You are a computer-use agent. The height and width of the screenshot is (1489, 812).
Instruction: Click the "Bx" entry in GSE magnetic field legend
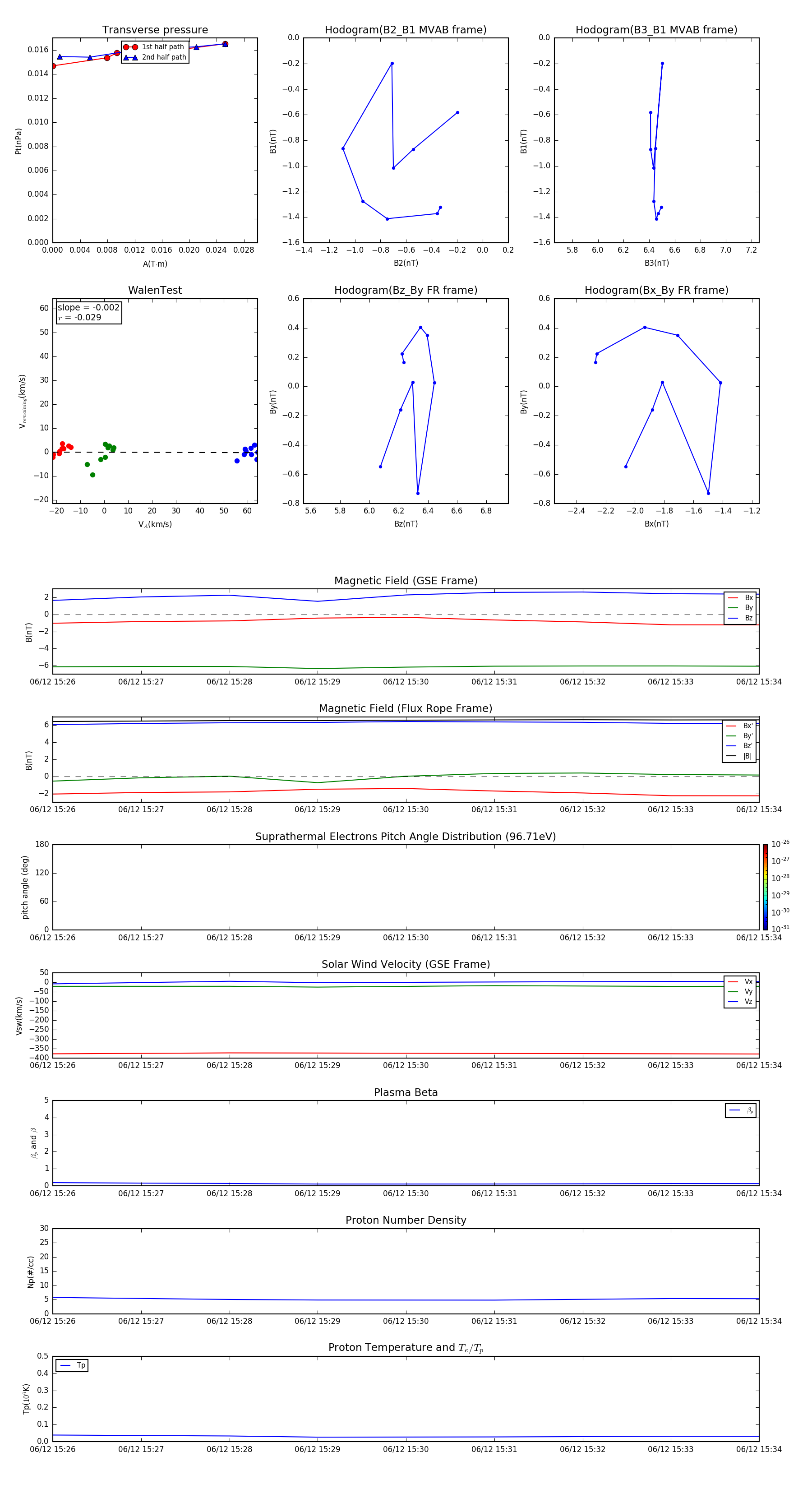(x=740, y=598)
